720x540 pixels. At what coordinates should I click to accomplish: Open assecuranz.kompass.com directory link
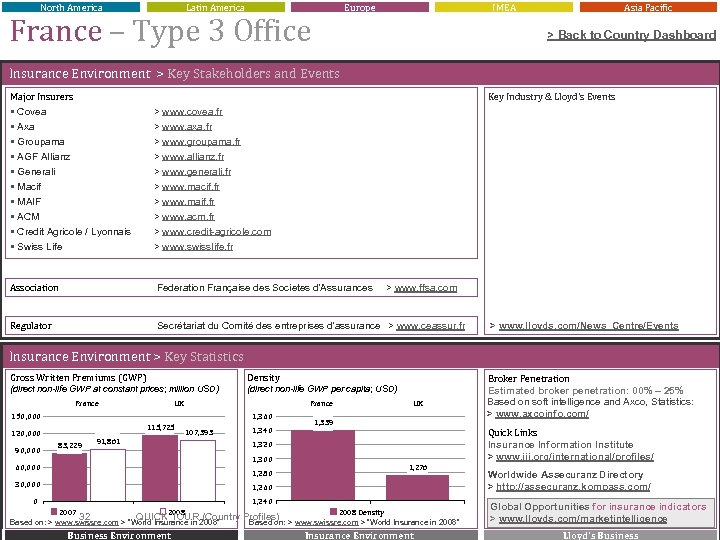point(573,487)
